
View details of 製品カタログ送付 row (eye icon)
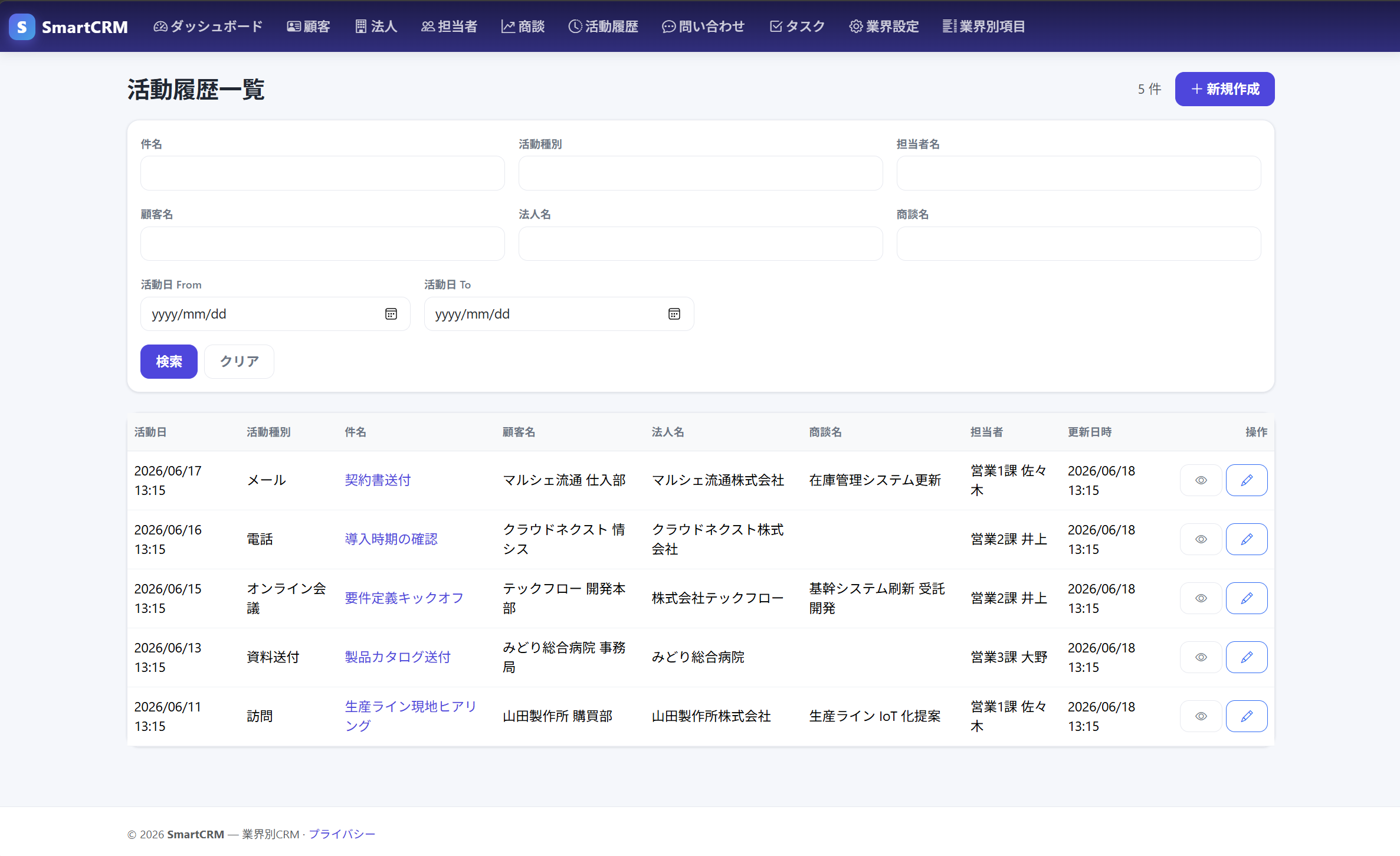click(x=1201, y=657)
